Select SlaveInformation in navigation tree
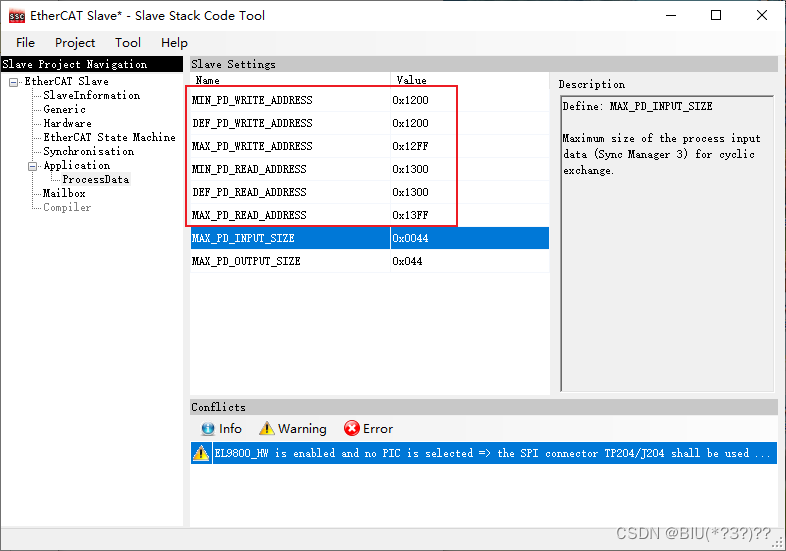The image size is (786, 551). (92, 95)
